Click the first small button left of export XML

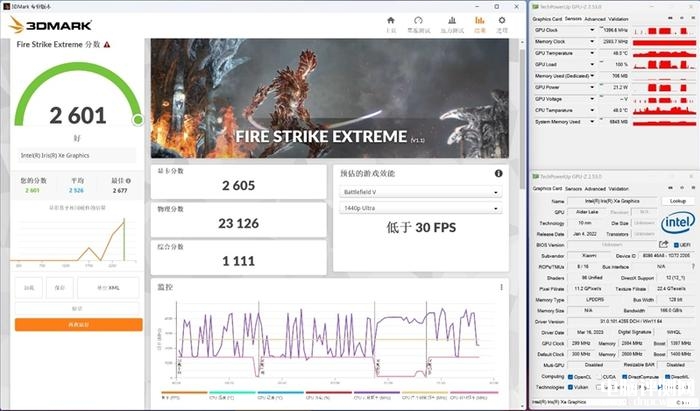click(x=29, y=288)
